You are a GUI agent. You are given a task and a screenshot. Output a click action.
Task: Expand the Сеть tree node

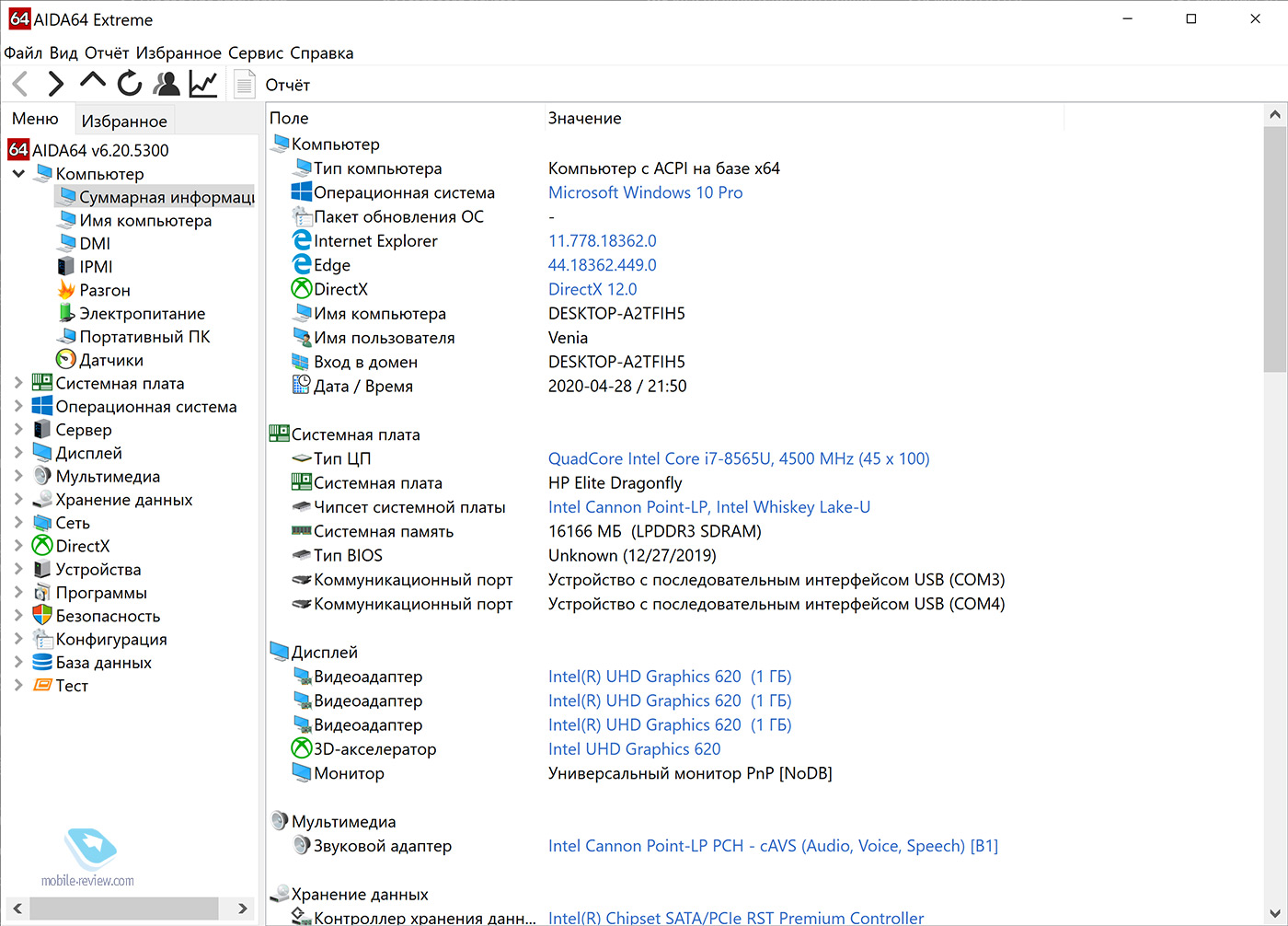[18, 522]
